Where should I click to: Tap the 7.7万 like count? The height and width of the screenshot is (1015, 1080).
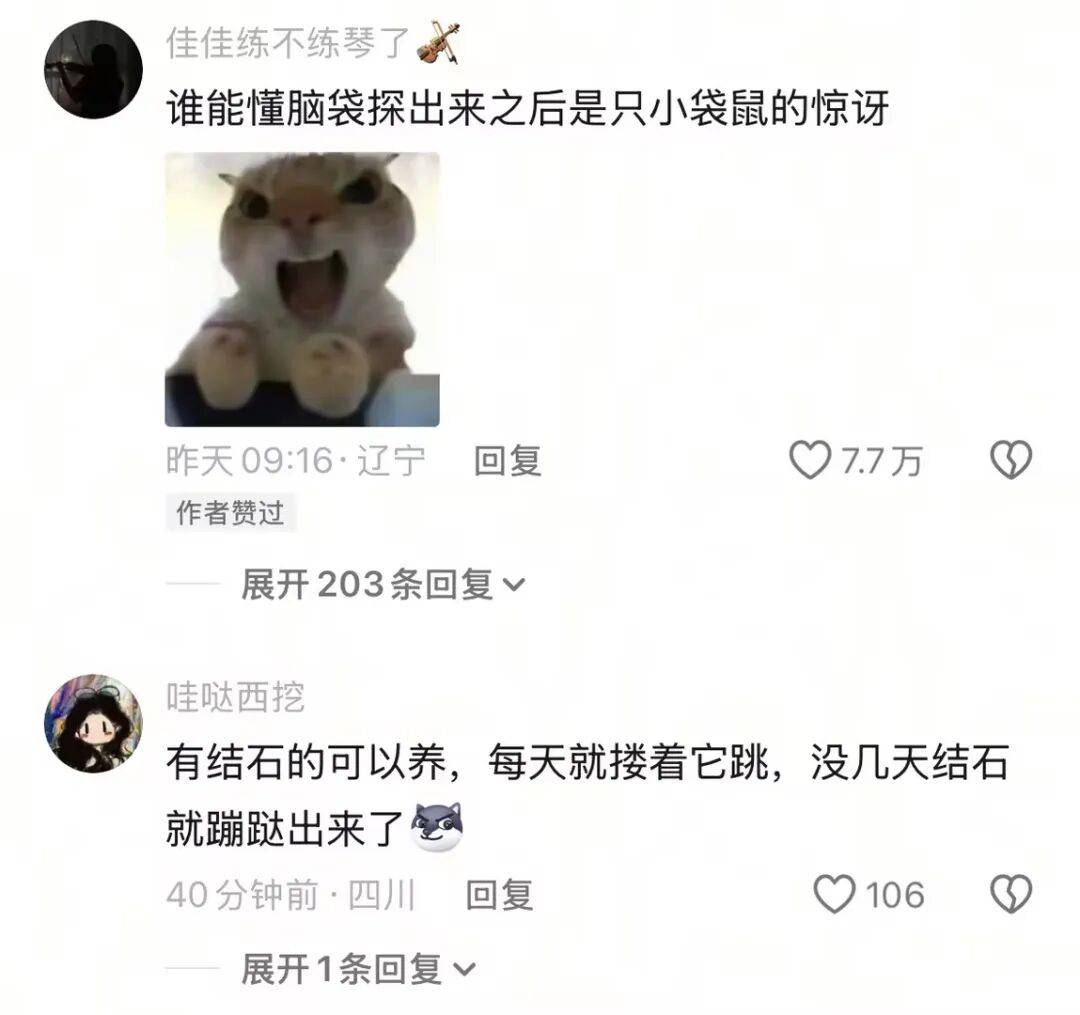pos(881,461)
